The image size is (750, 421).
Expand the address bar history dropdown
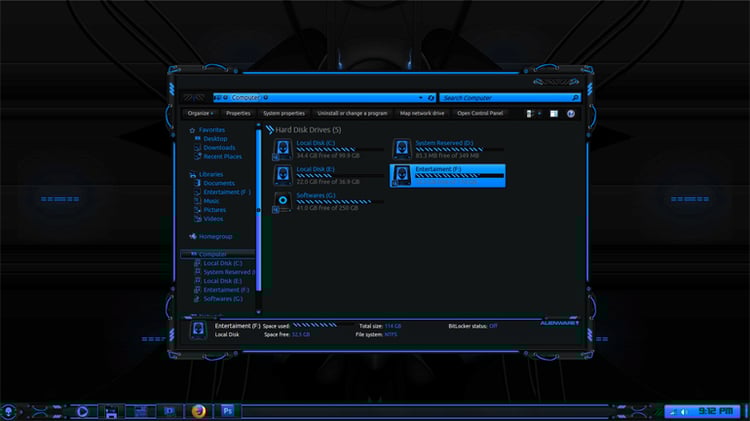click(420, 98)
